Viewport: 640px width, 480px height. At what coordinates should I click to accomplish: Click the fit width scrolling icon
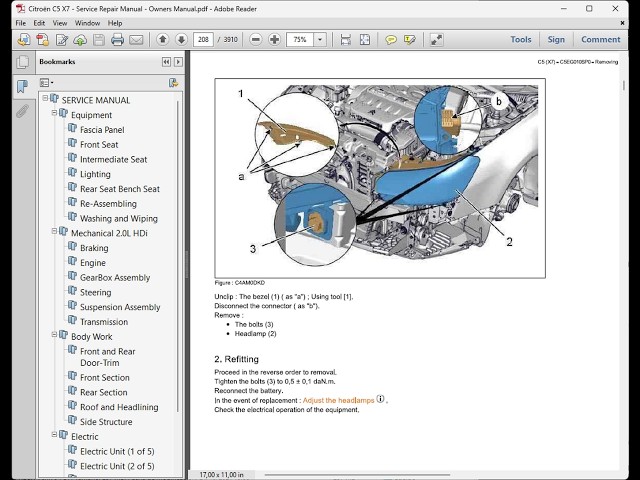coord(346,40)
